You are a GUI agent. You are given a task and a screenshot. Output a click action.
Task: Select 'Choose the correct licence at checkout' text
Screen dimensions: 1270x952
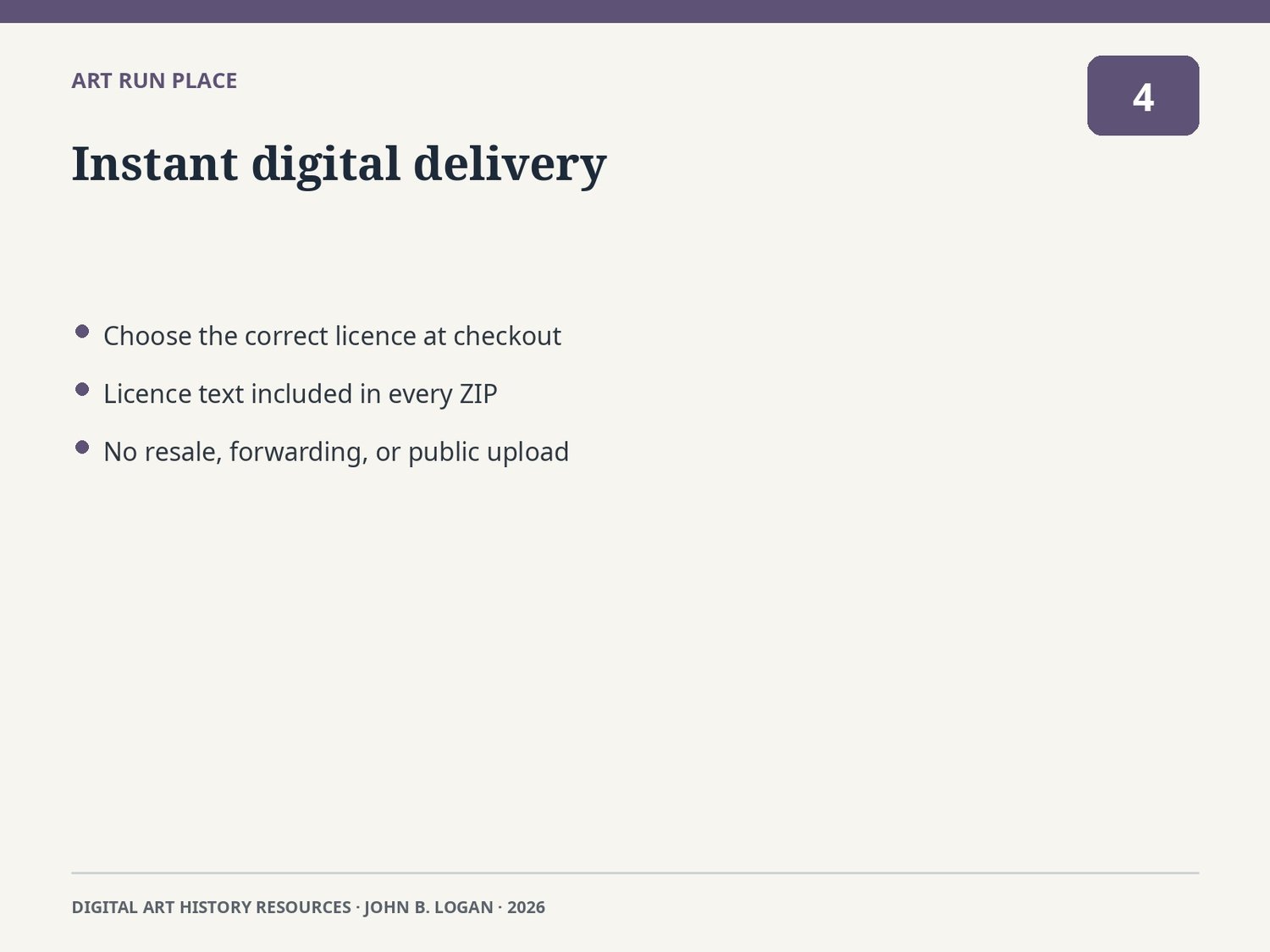332,336
